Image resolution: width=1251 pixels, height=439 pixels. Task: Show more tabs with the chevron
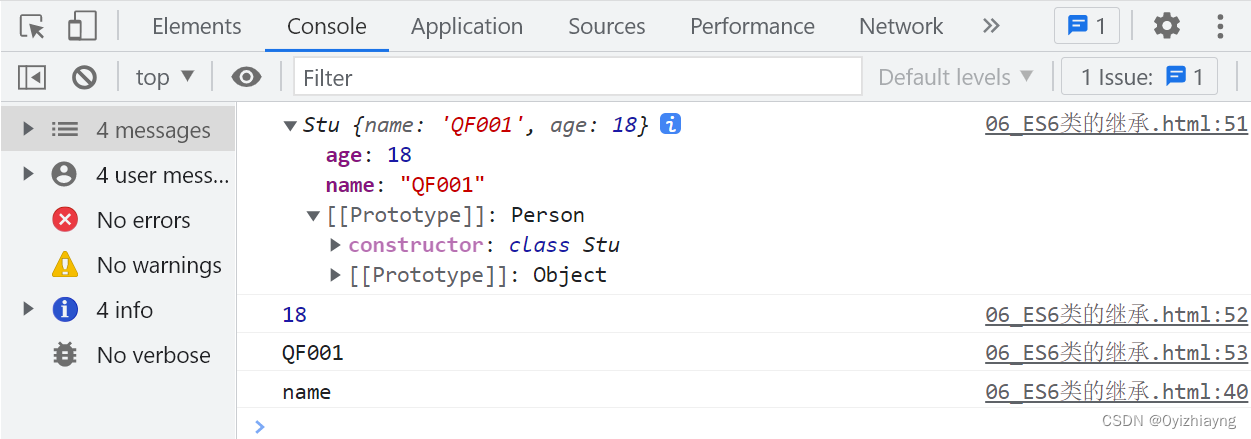point(991,26)
